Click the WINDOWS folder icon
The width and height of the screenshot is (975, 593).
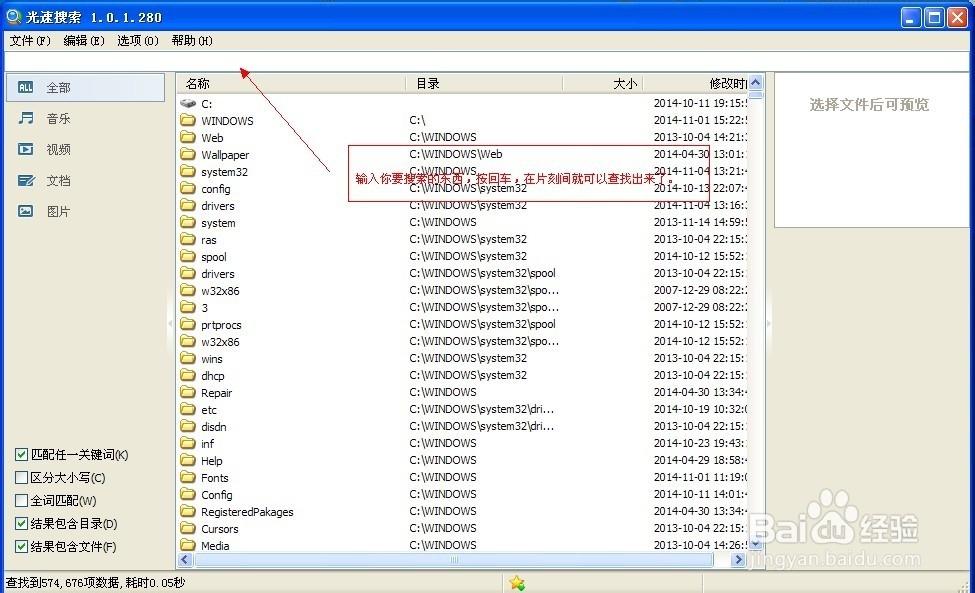[188, 120]
